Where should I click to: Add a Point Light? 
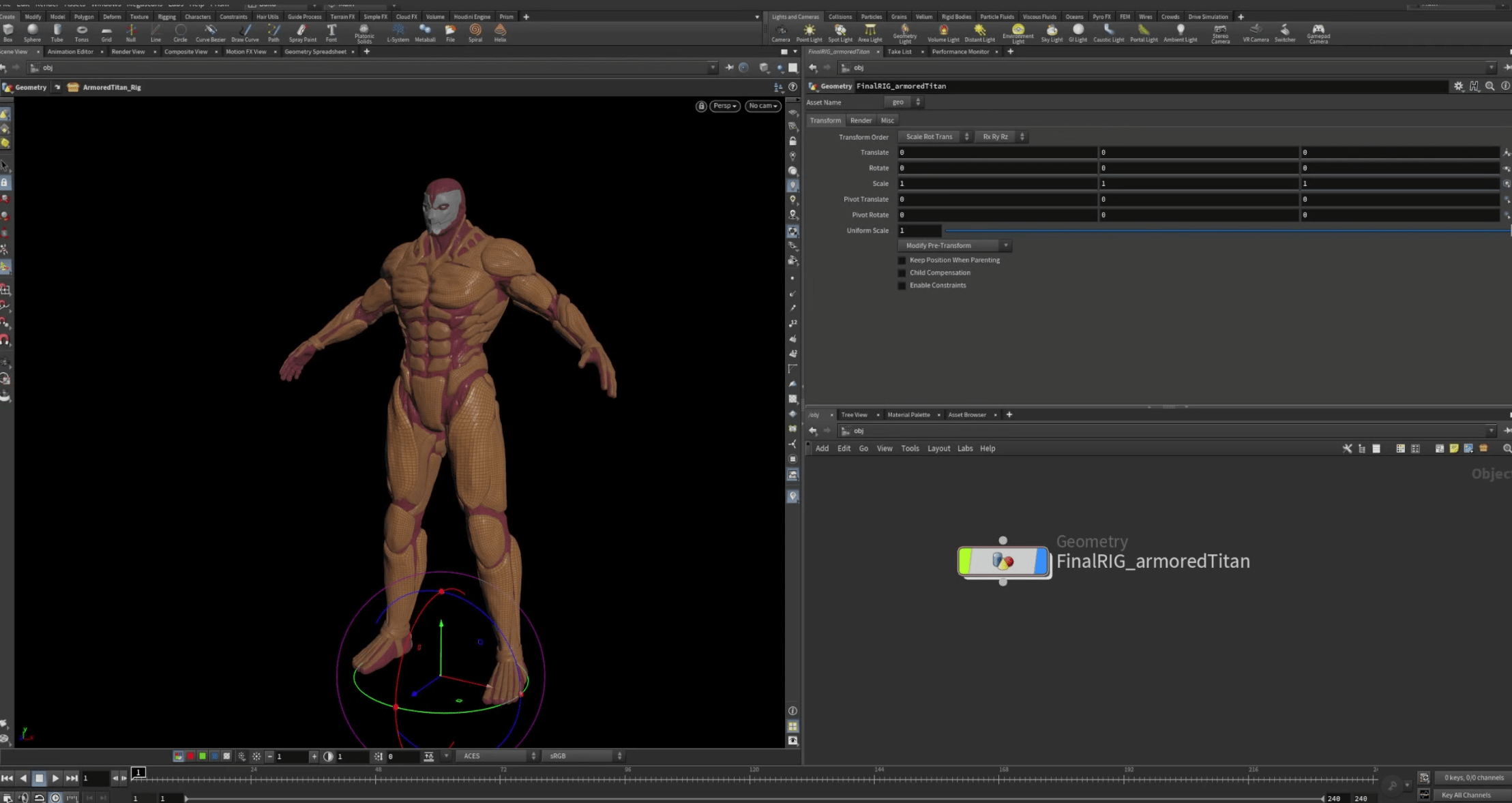click(x=810, y=33)
